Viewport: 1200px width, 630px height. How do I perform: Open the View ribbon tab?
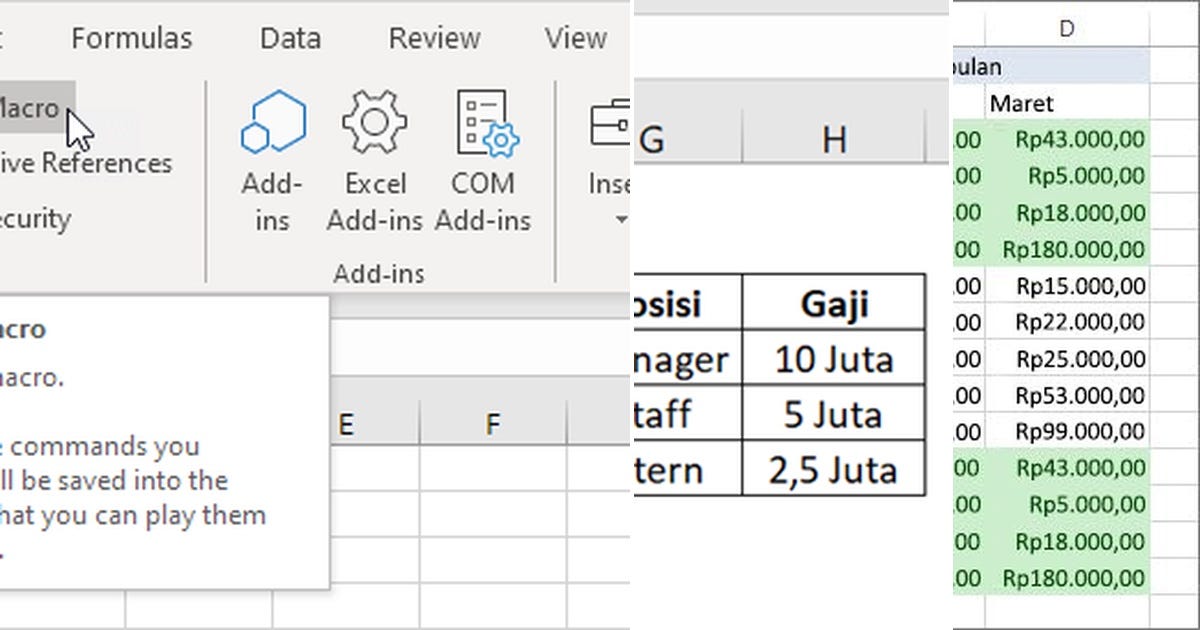coord(574,37)
